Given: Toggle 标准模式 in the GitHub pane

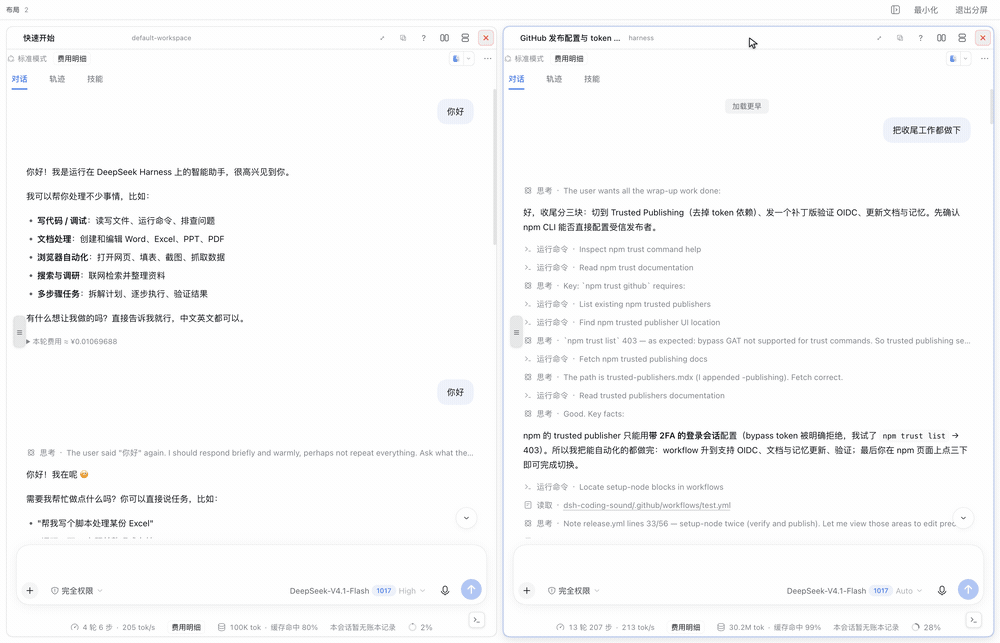Looking at the screenshot, I should click(524, 59).
